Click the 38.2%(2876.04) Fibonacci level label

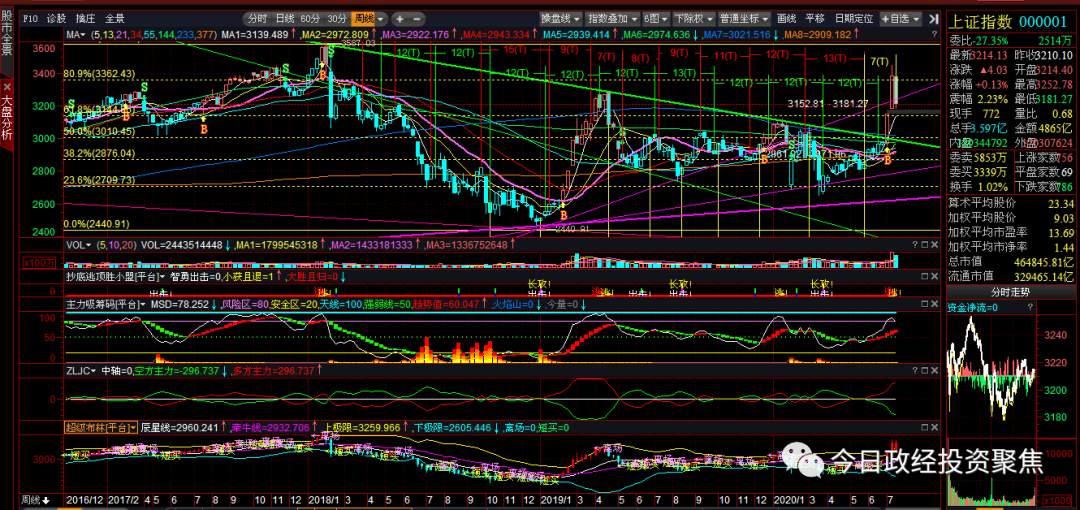[x=100, y=153]
